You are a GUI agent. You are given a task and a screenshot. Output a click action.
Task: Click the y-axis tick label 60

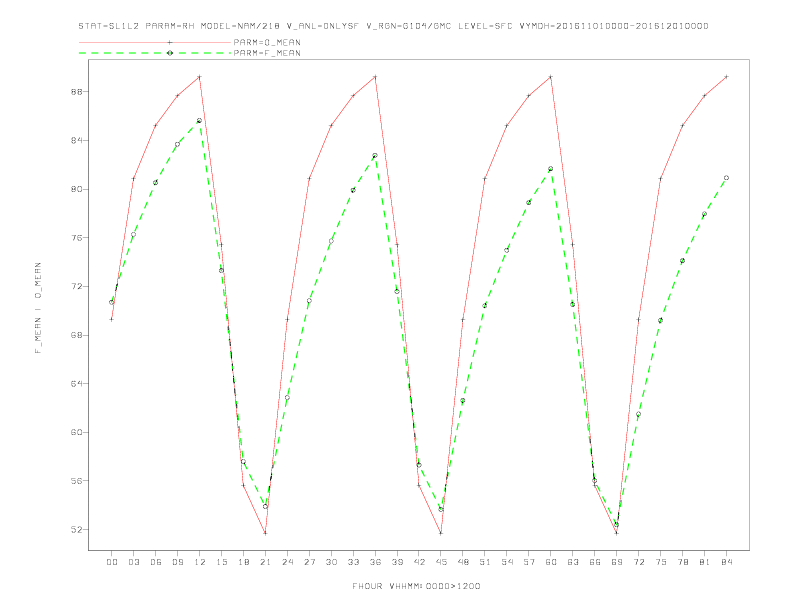click(x=76, y=432)
